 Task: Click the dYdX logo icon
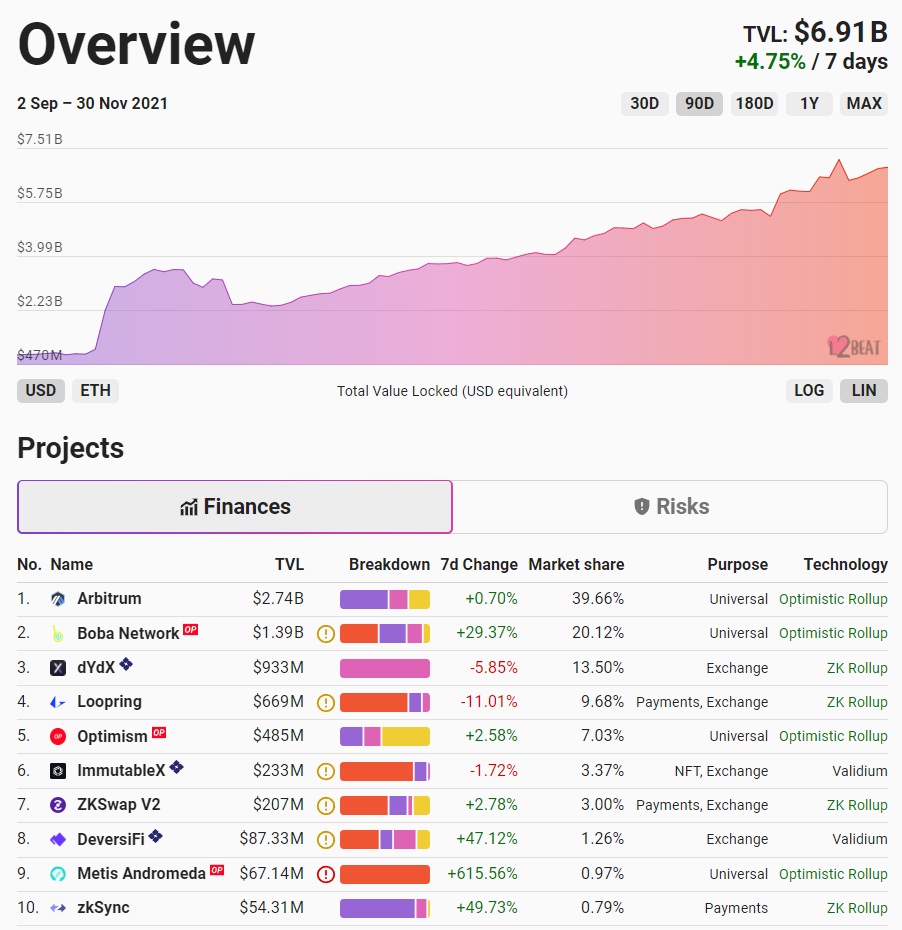pyautogui.click(x=58, y=668)
